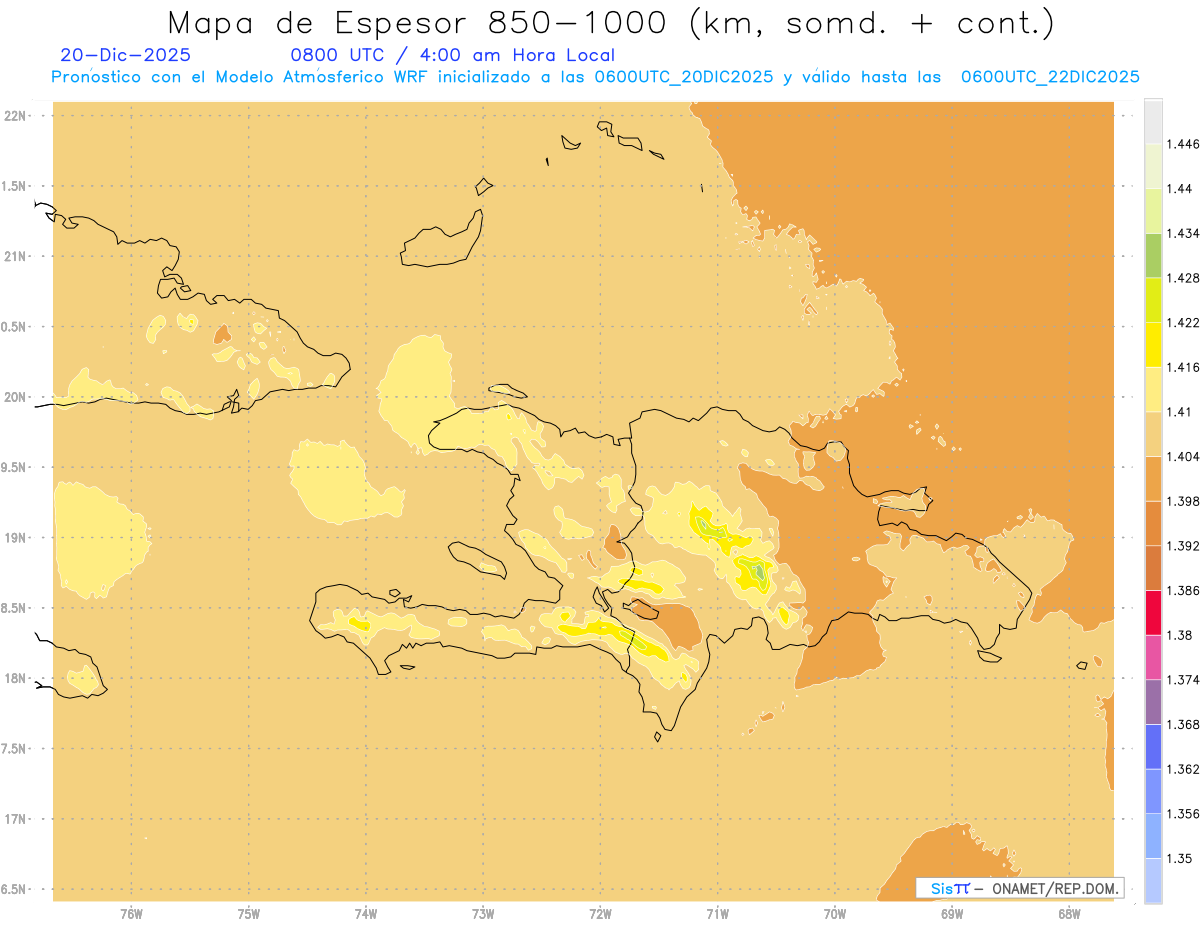
Task: Click the date label '20-Dic-2025'
Action: click(125, 56)
